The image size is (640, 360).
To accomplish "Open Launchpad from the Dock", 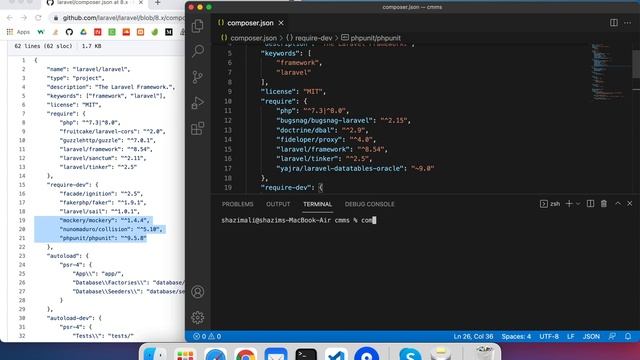I will pyautogui.click(x=185, y=354).
